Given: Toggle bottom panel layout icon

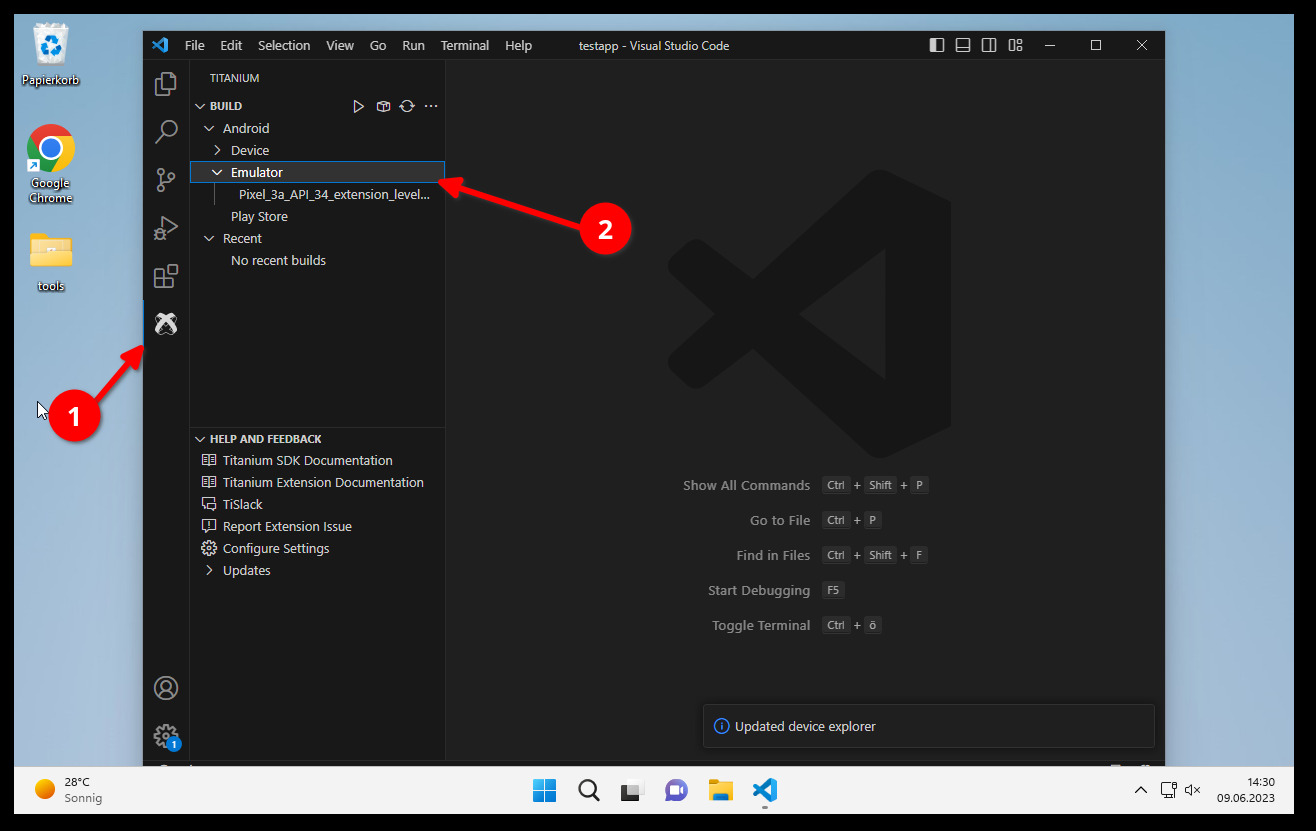Looking at the screenshot, I should [963, 45].
